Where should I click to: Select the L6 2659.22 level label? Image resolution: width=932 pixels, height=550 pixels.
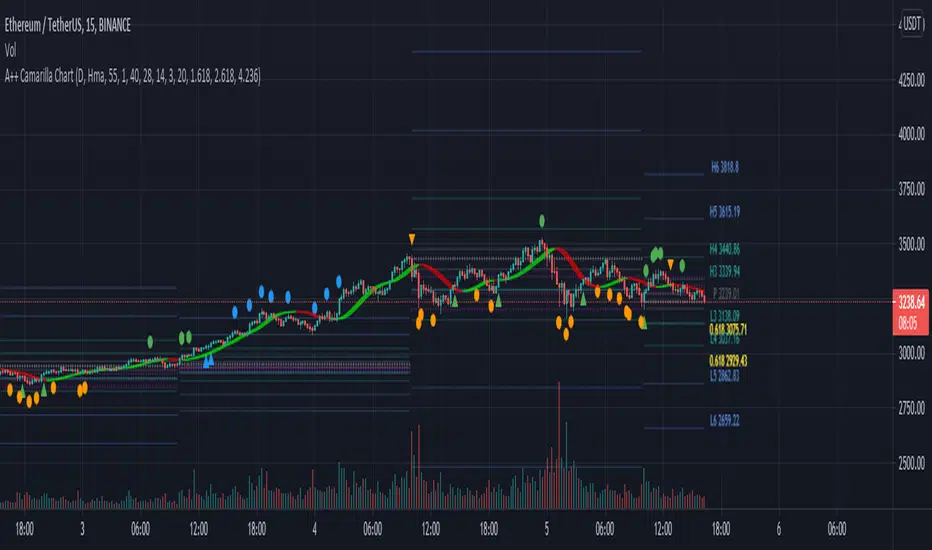(725, 421)
